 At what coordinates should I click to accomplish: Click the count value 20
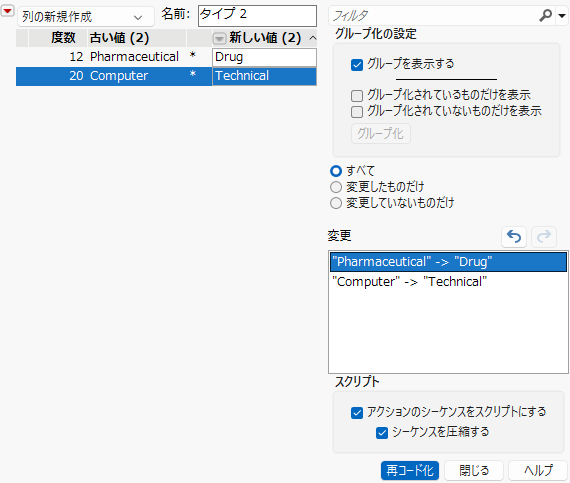pos(76,76)
